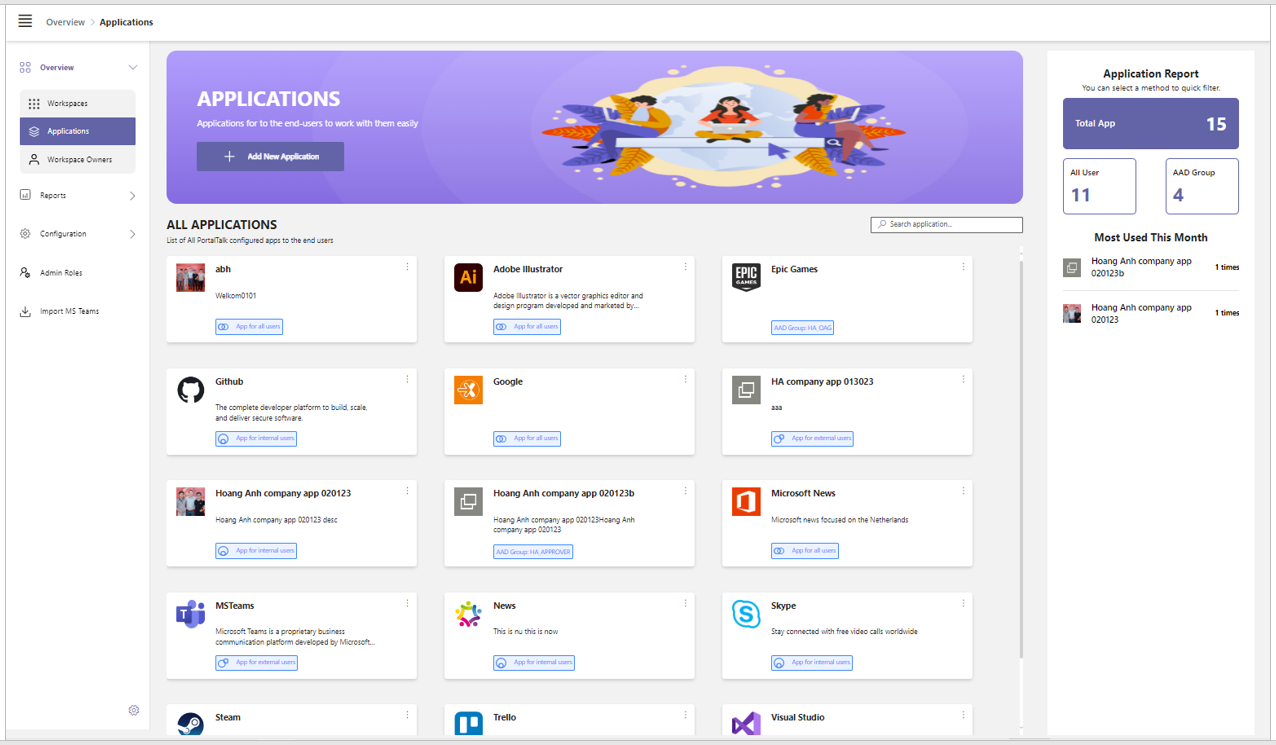This screenshot has height=745, width=1276.
Task: Click 'App for external users' tag on HA company app
Action: click(x=812, y=438)
